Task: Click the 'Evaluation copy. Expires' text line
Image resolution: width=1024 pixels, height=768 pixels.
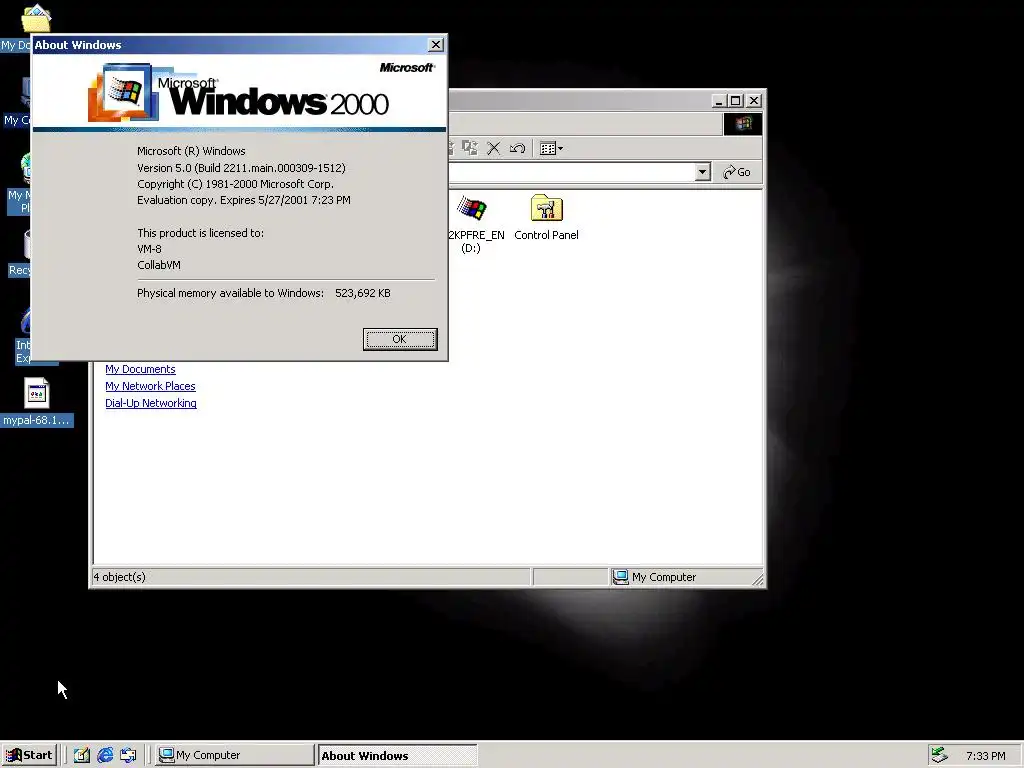Action: click(244, 200)
